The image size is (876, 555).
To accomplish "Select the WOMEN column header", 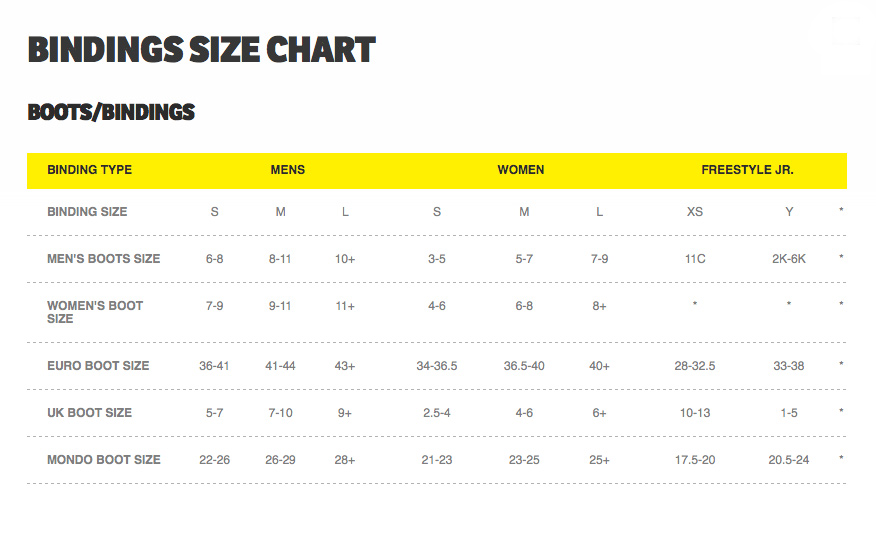I will (521, 170).
